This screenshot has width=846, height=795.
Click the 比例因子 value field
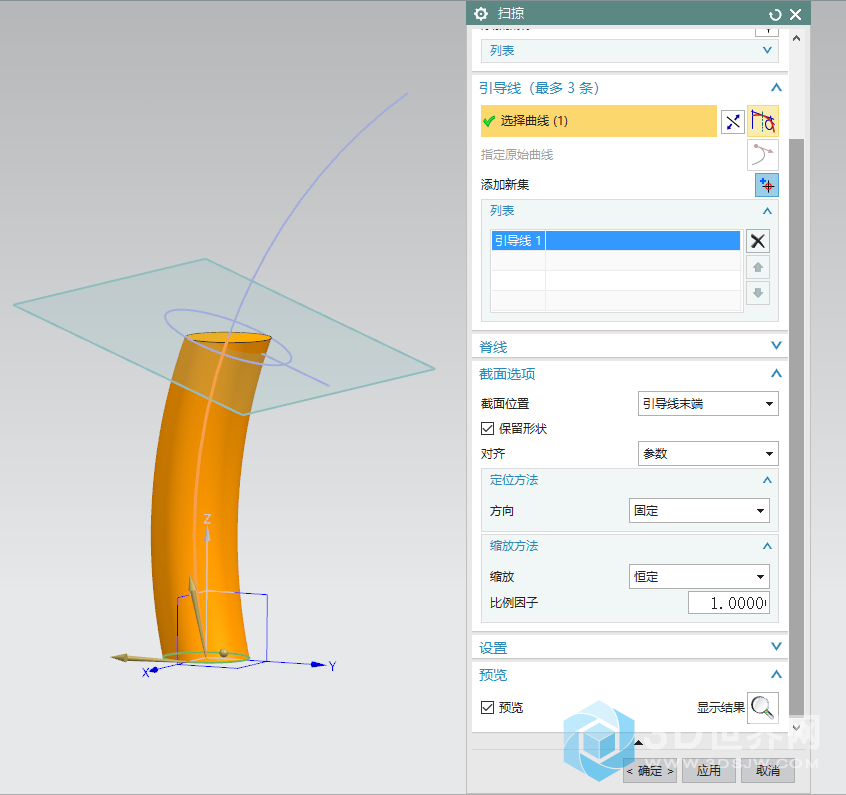(728, 603)
